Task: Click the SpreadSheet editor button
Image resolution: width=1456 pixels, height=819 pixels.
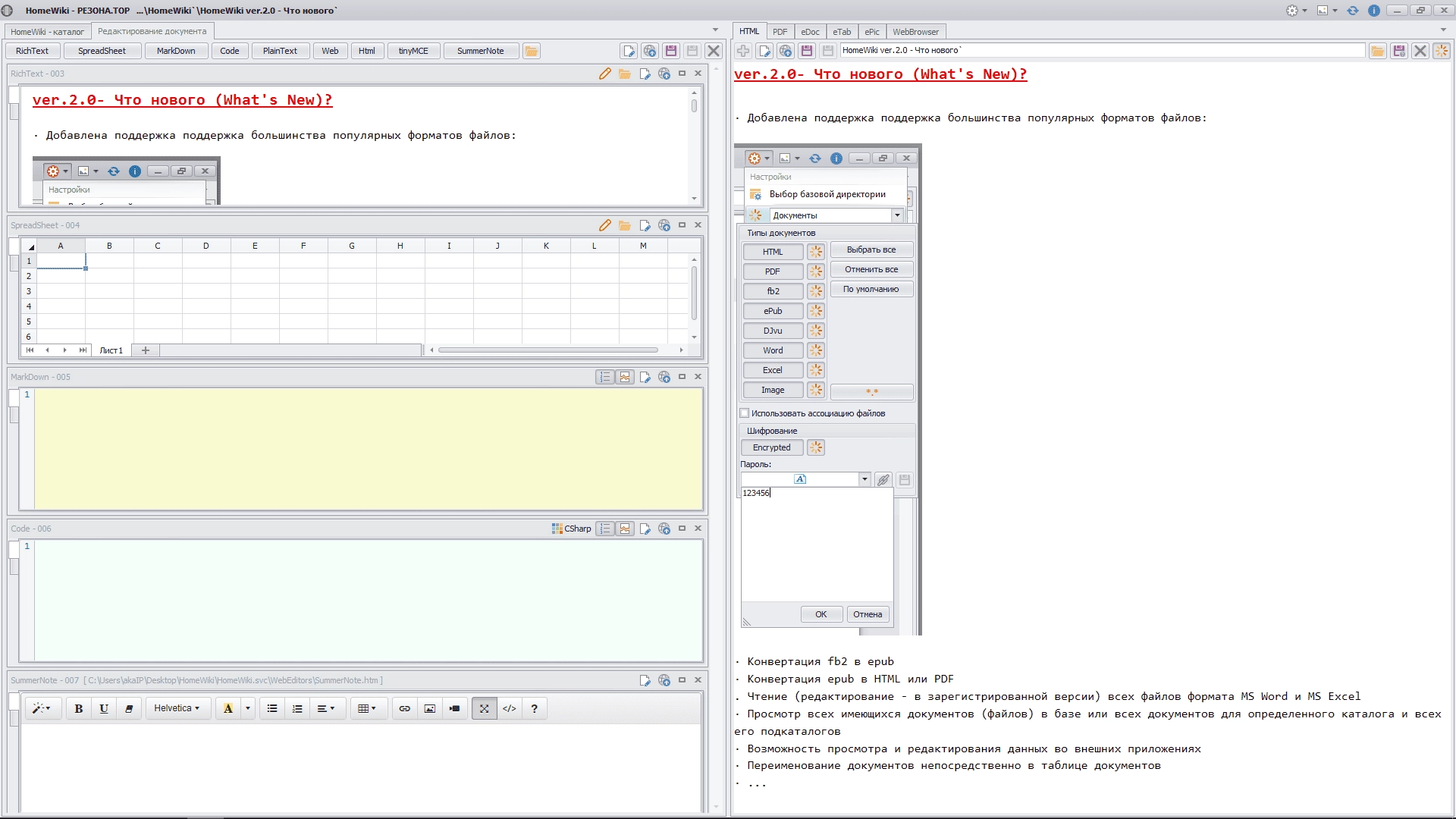Action: (x=102, y=51)
